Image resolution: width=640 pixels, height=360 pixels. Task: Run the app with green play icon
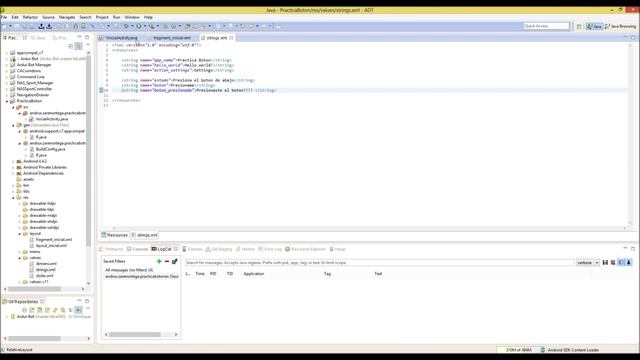[x=139, y=26]
